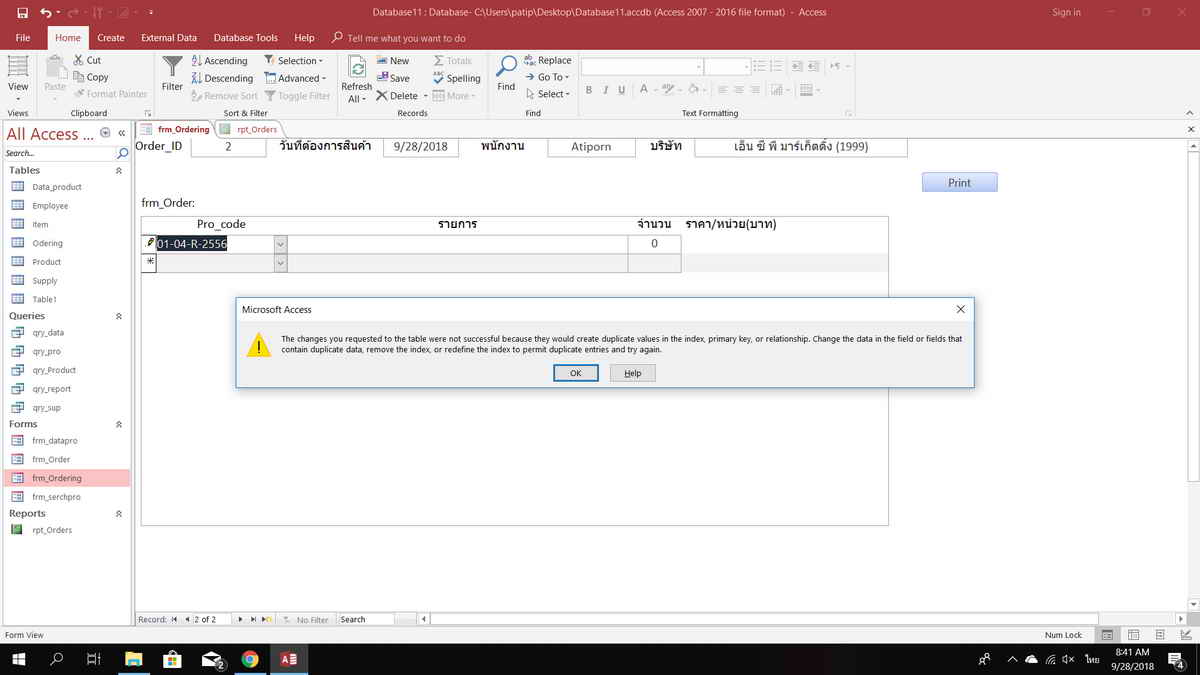Open File Explorer from taskbar
The image size is (1200, 675).
click(133, 659)
